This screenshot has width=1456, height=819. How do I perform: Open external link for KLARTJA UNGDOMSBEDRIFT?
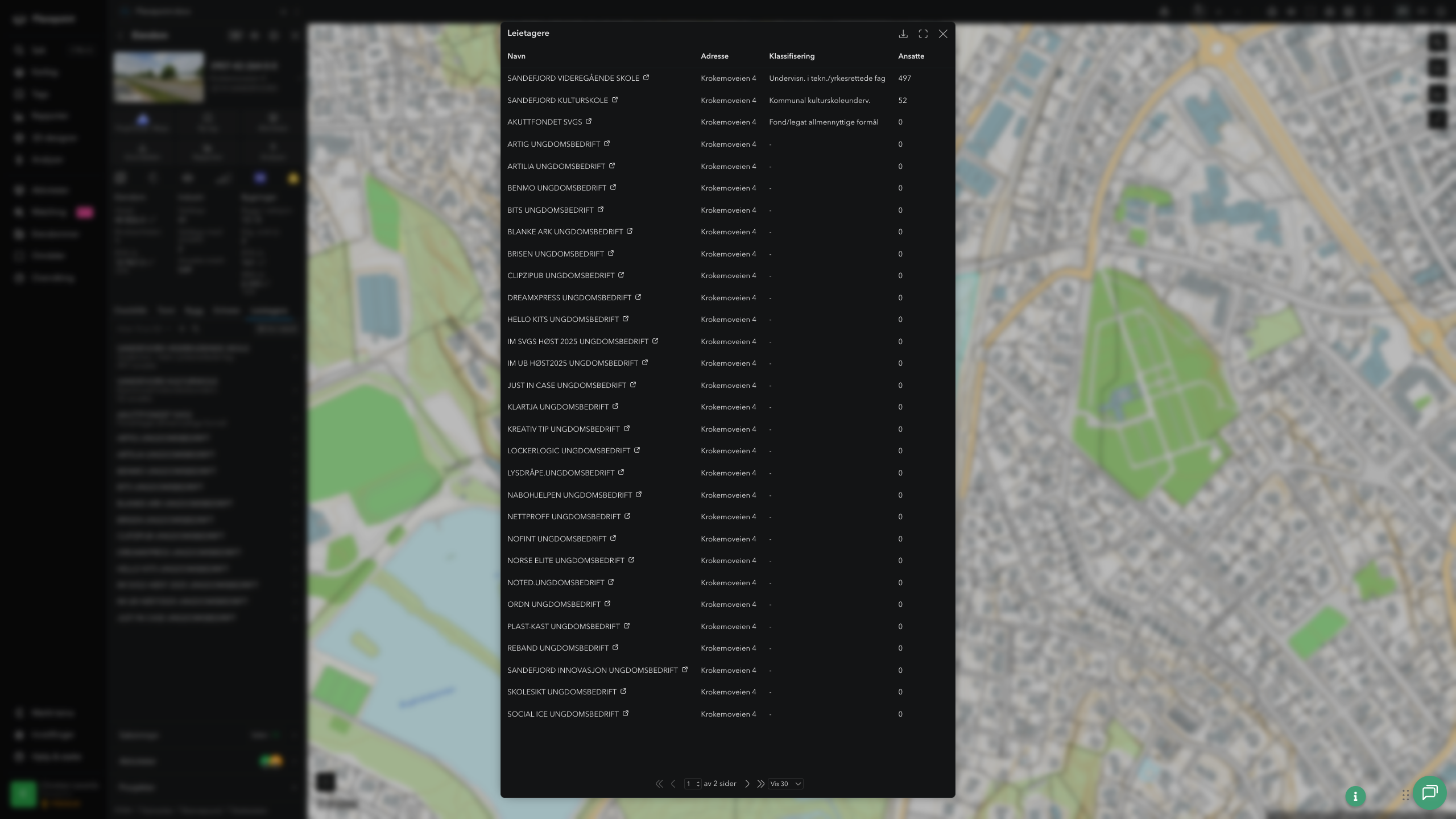coord(615,407)
